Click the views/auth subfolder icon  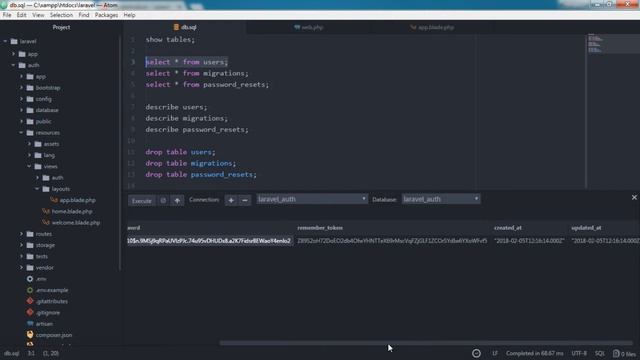(46, 178)
